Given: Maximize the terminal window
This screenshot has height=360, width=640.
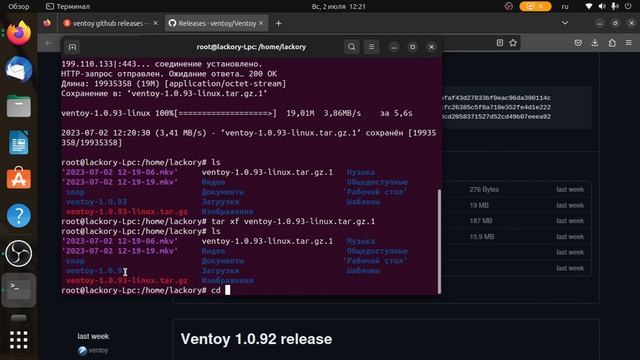Looking at the screenshot, I should [x=413, y=47].
